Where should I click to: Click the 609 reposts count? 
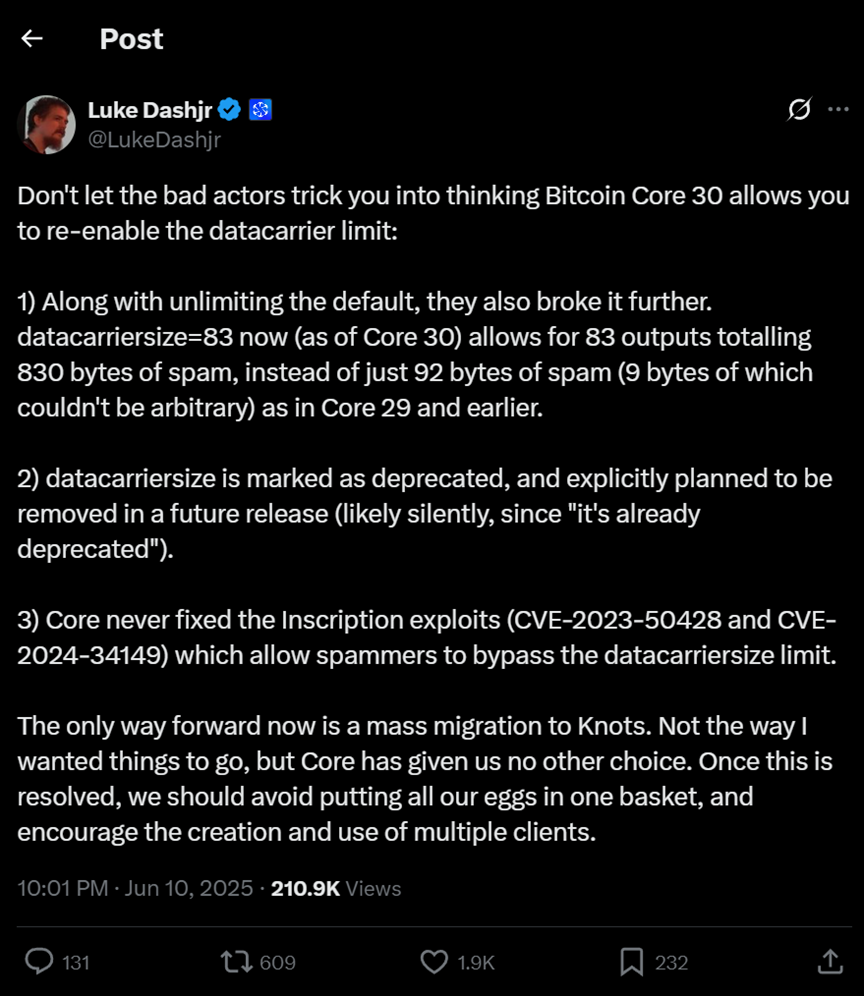(277, 963)
